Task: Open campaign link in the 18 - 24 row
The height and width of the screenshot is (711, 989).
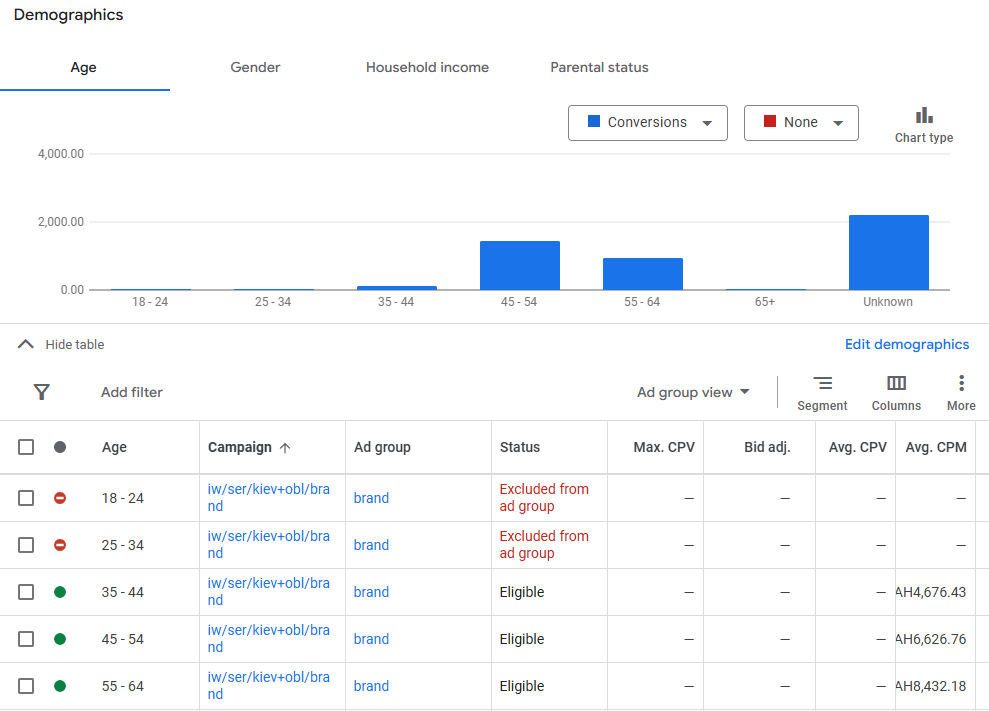Action: (x=269, y=498)
